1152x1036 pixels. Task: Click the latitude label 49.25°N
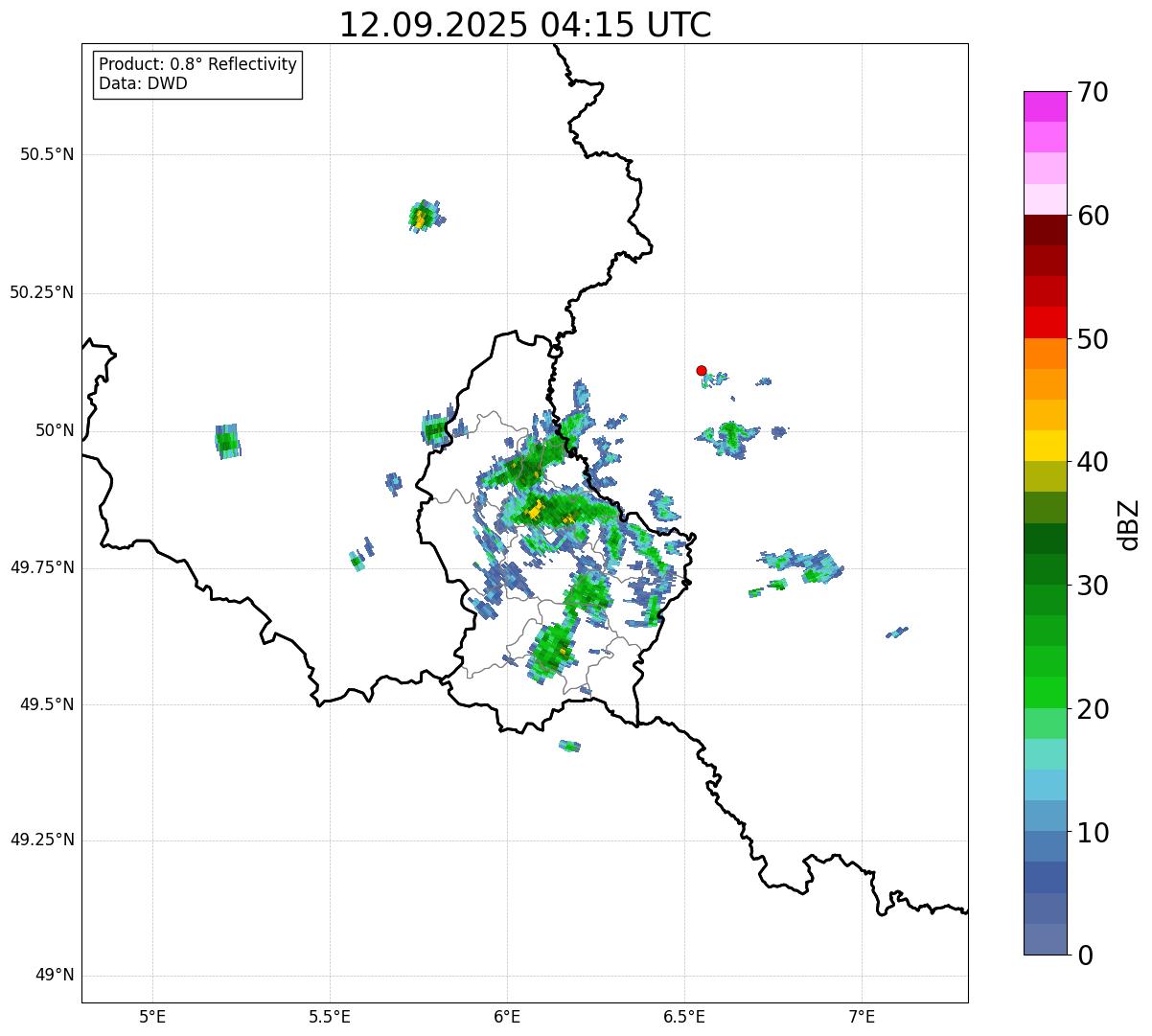[x=42, y=840]
